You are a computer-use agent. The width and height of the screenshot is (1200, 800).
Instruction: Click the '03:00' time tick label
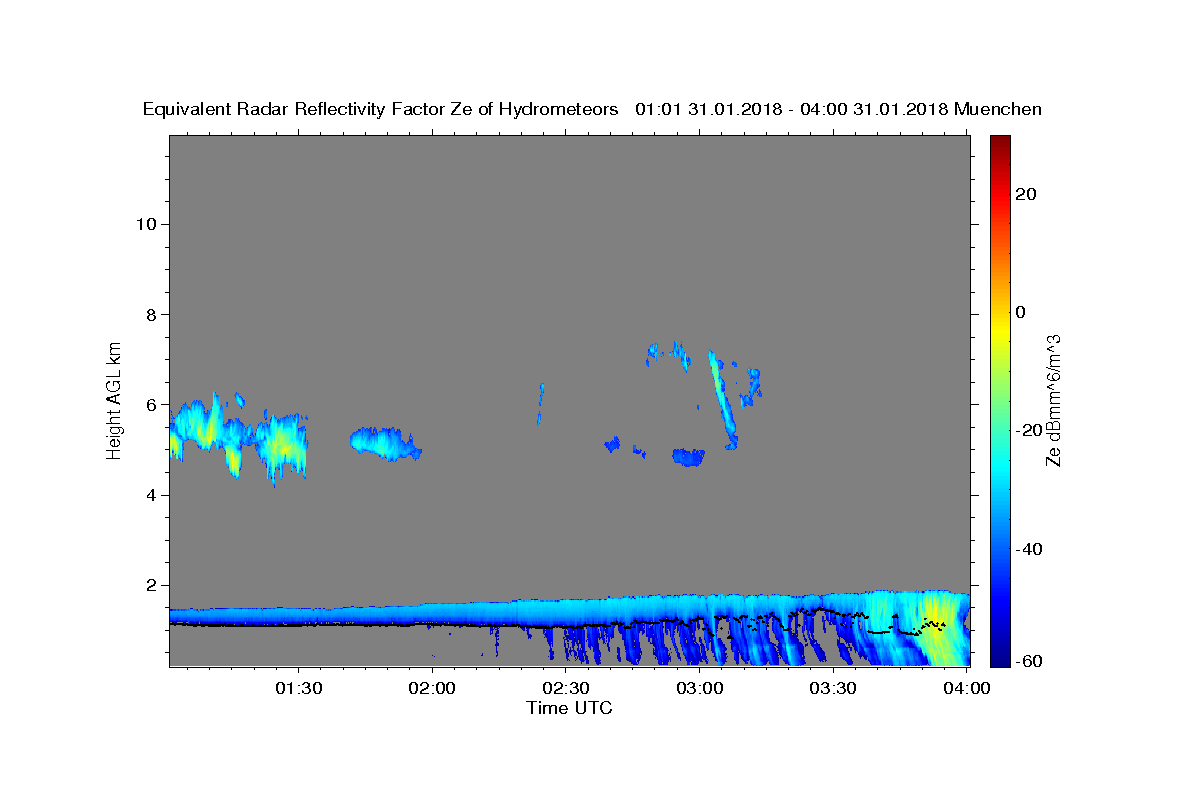pos(699,688)
